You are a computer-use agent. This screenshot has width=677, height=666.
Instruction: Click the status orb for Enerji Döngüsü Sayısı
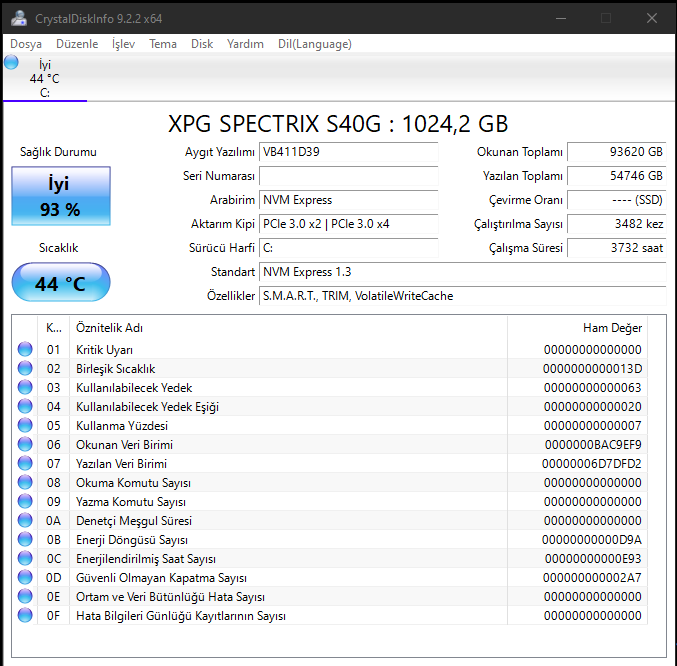pos(25,539)
